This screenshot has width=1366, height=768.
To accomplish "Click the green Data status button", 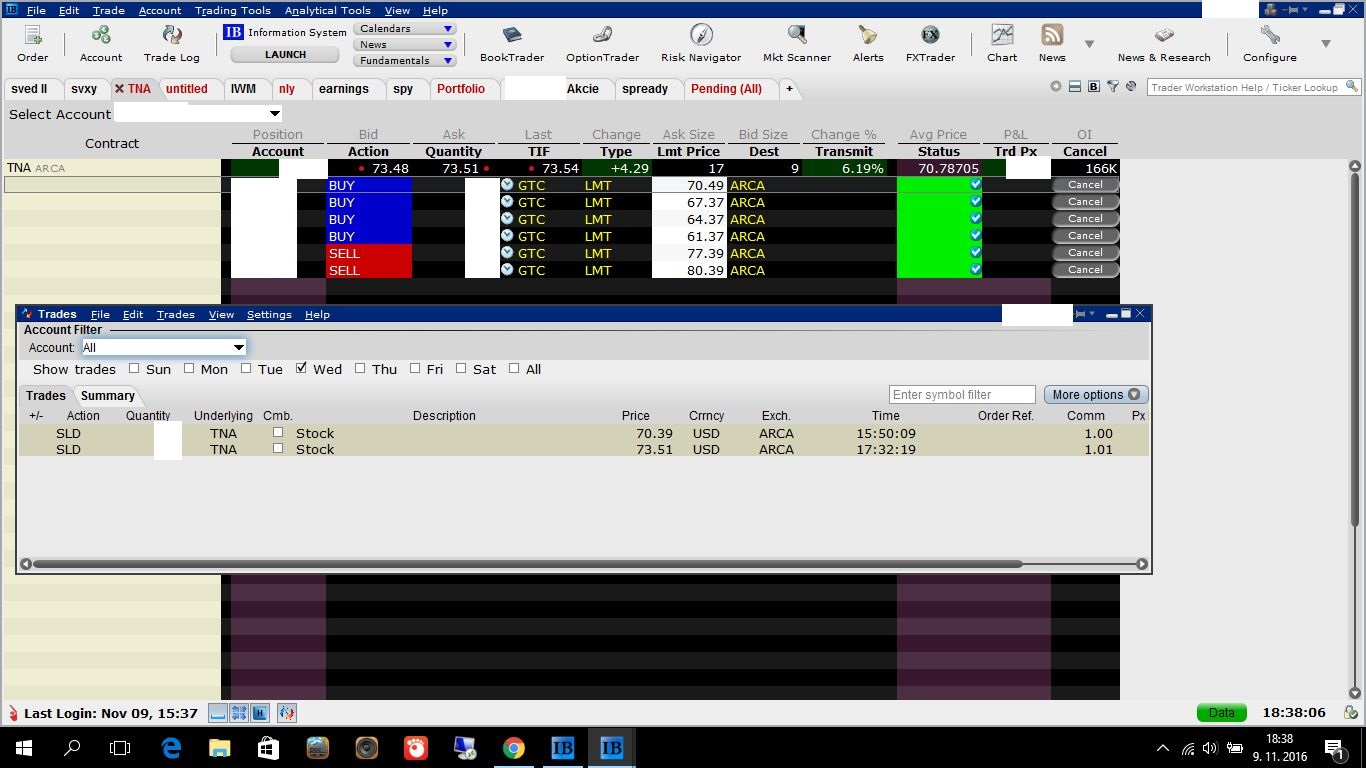I will click(x=1222, y=713).
